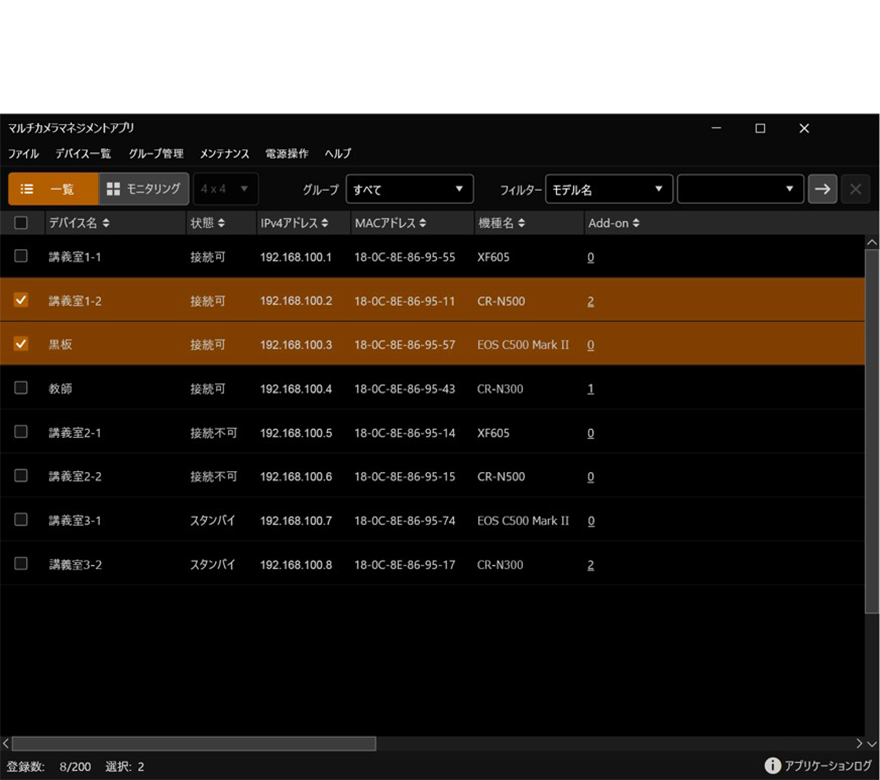880x780 pixels.
Task: Open the メンテナンス menu
Action: click(x=224, y=154)
